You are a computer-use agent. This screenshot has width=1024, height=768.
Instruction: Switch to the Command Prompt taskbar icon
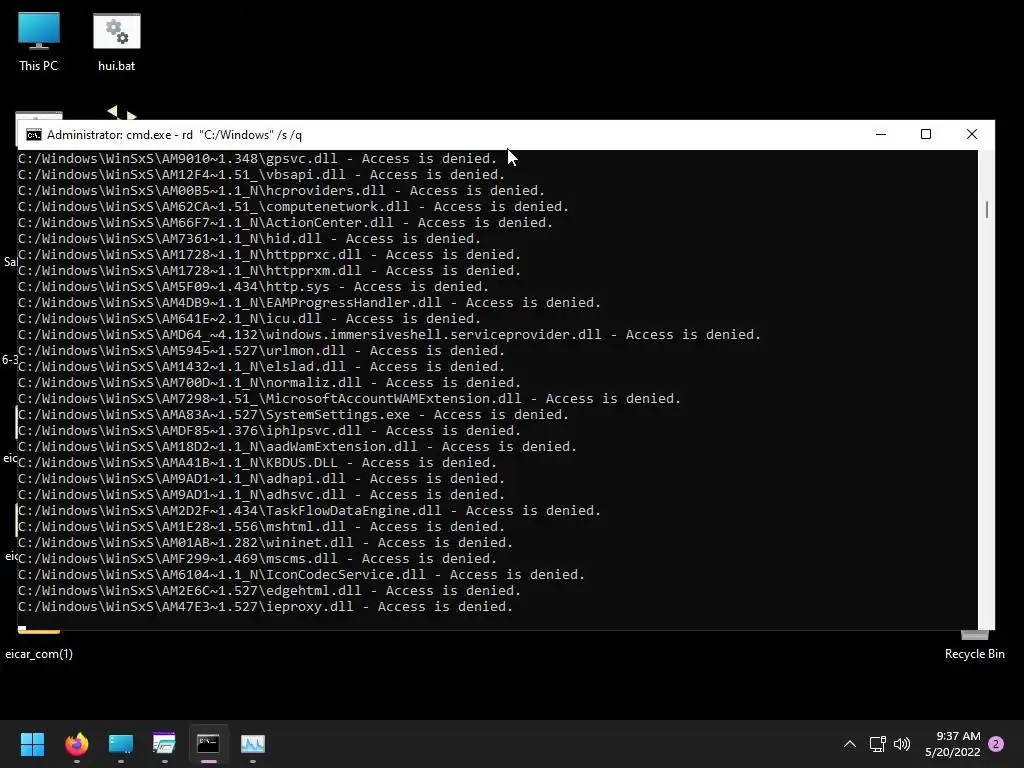(x=208, y=744)
